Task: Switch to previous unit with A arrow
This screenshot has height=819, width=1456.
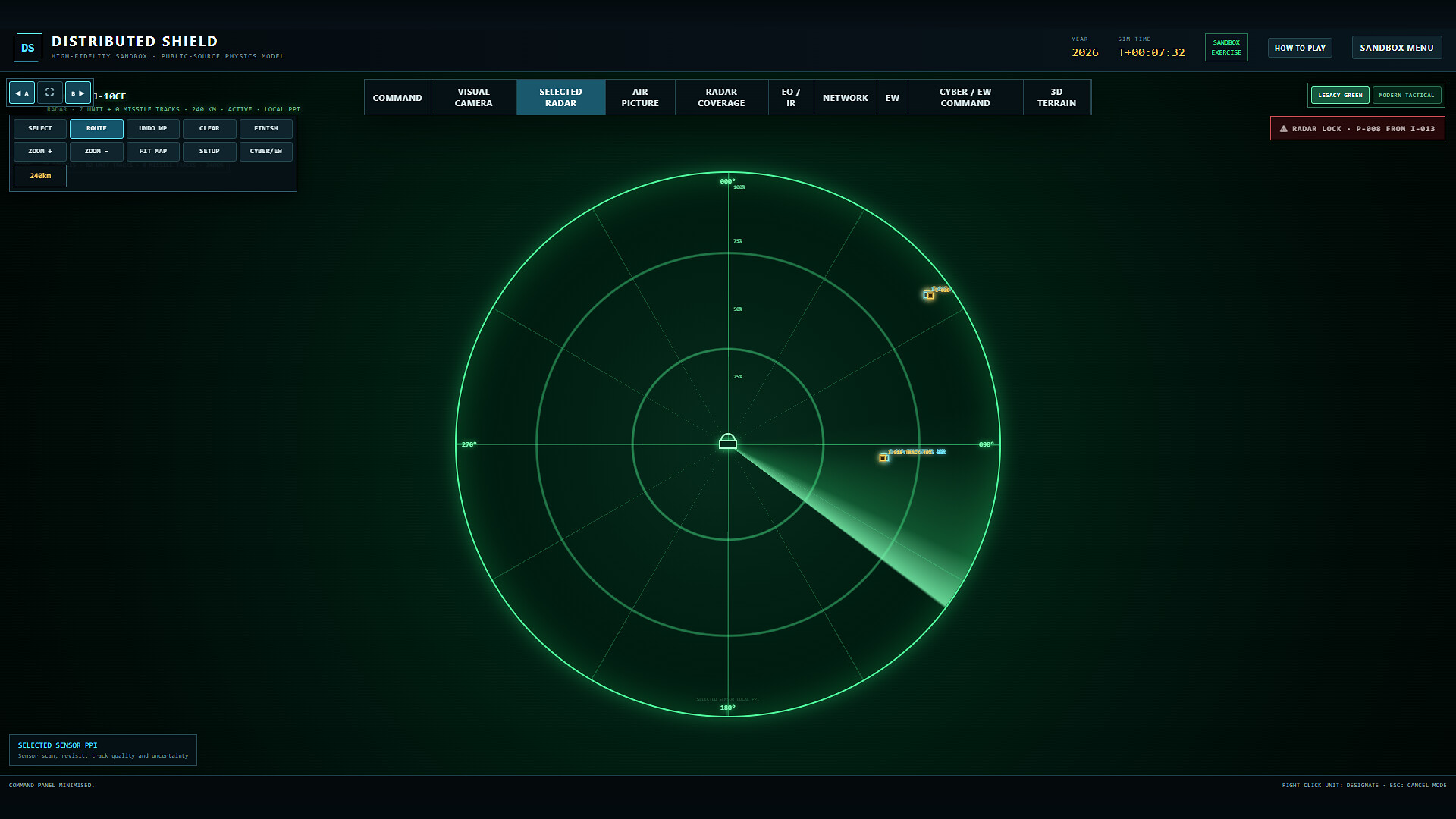Action: (22, 93)
